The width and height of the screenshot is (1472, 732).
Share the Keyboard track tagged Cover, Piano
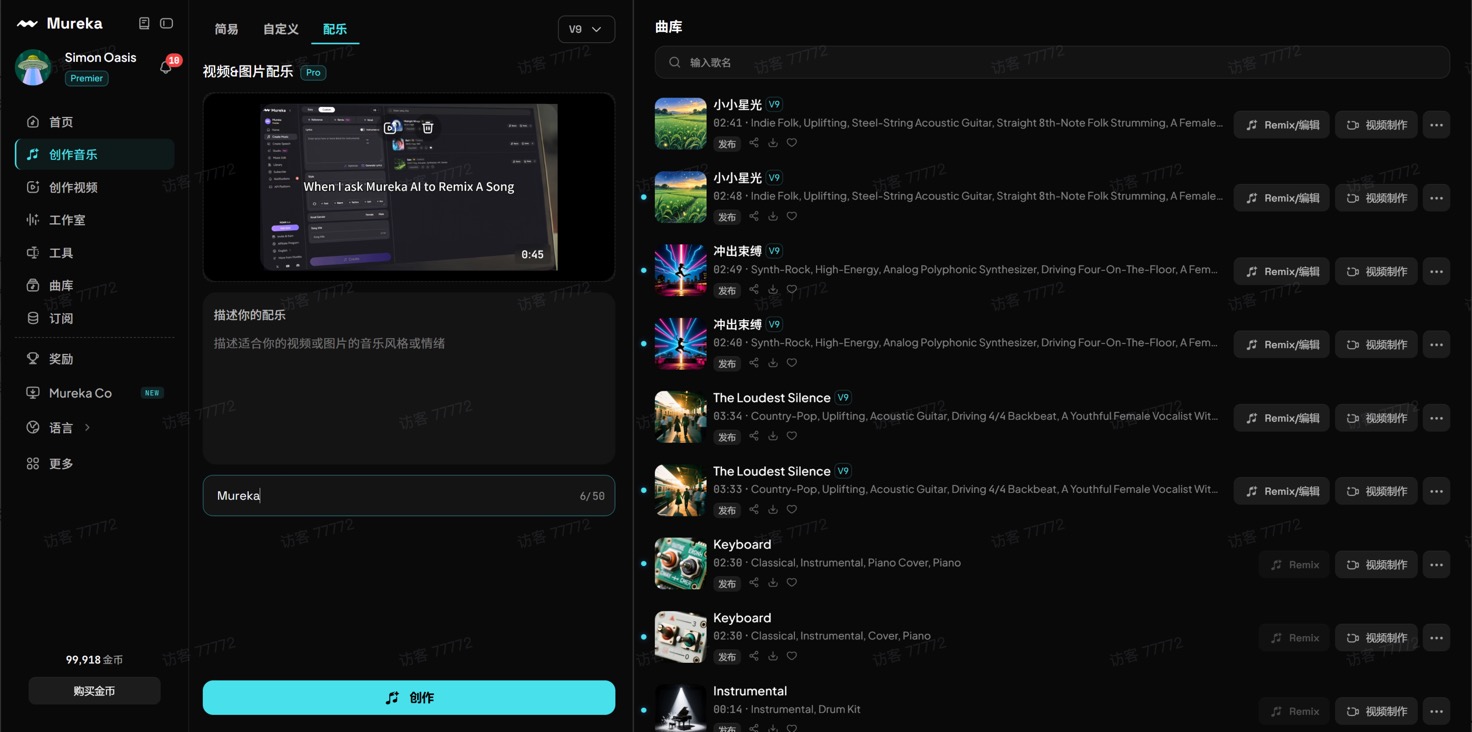pos(754,656)
